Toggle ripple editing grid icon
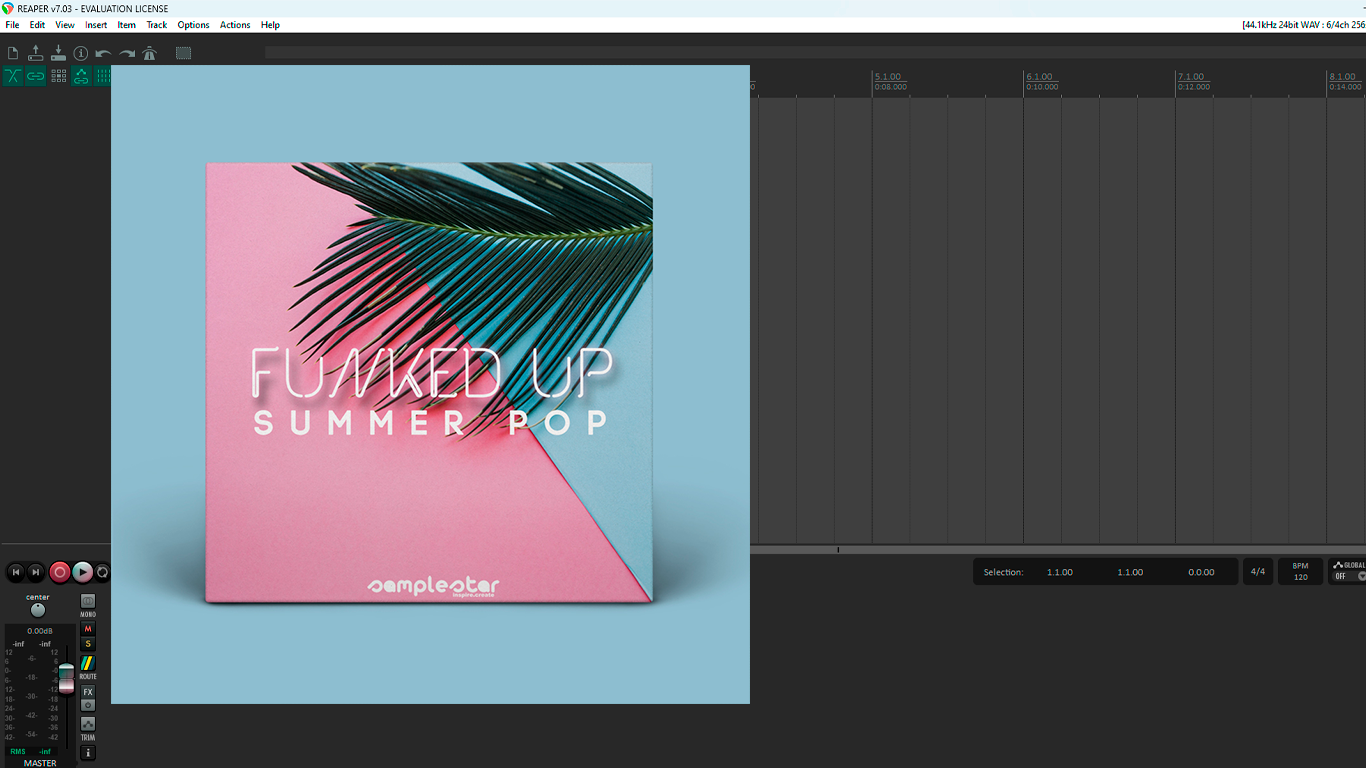 [59, 76]
